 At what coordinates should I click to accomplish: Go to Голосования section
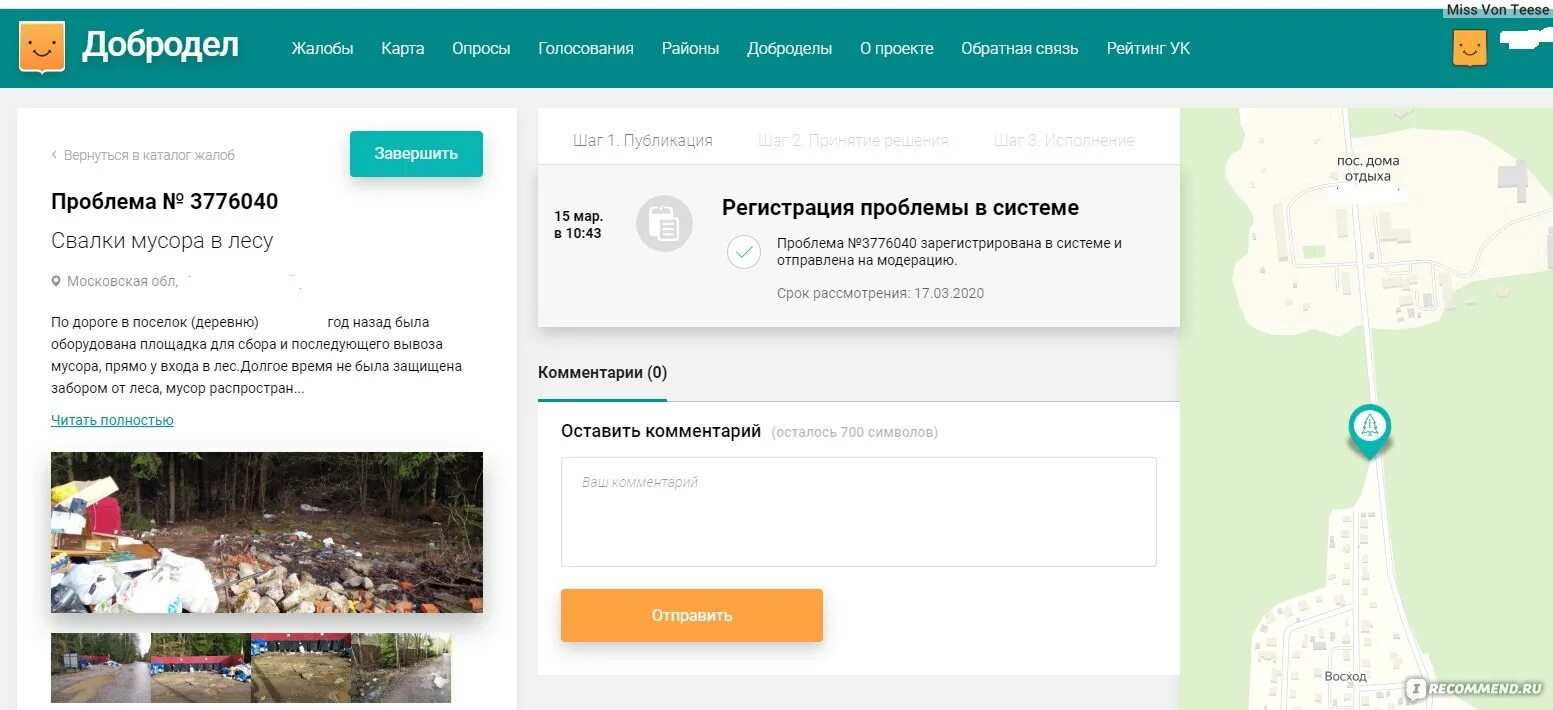[x=586, y=48]
